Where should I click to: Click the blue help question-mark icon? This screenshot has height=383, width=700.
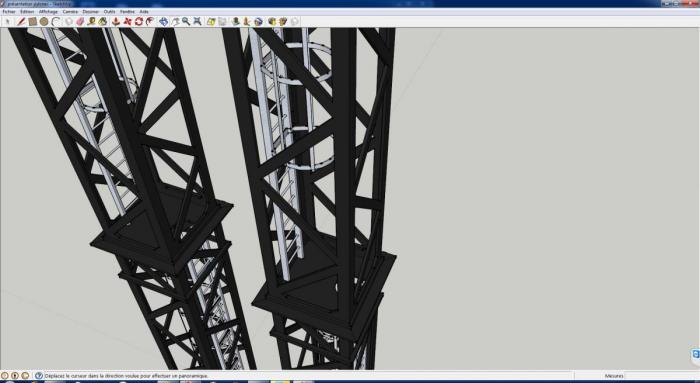pos(39,376)
